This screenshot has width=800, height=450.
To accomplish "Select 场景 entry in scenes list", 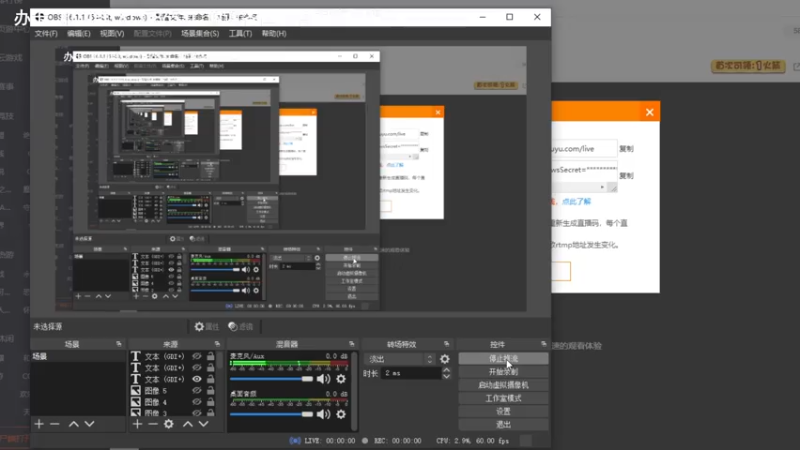I will (x=78, y=357).
